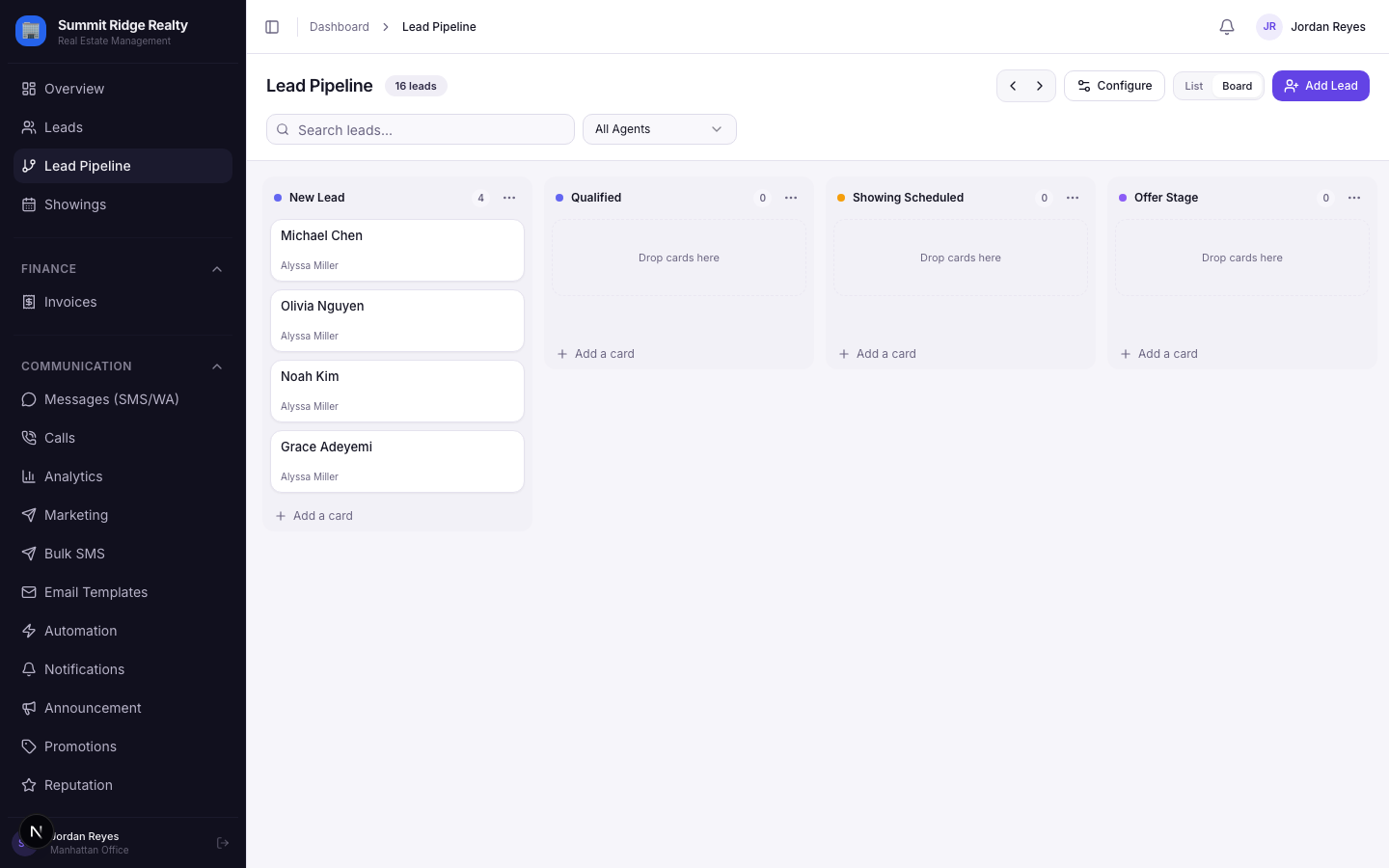Collapse the Finance section
The image size is (1389, 868).
pos(217,269)
